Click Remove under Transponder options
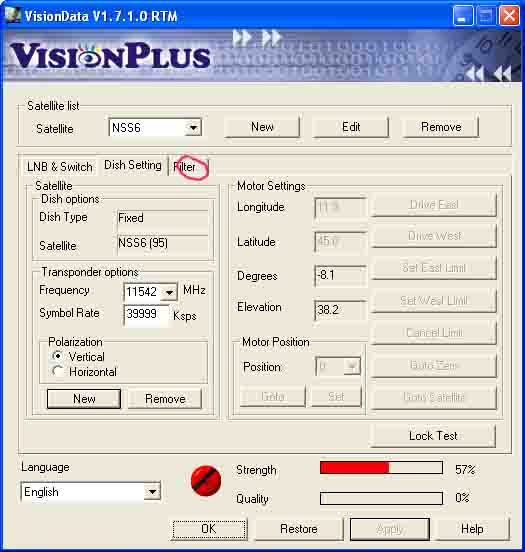Viewport: 525px width, 552px height. tap(165, 399)
